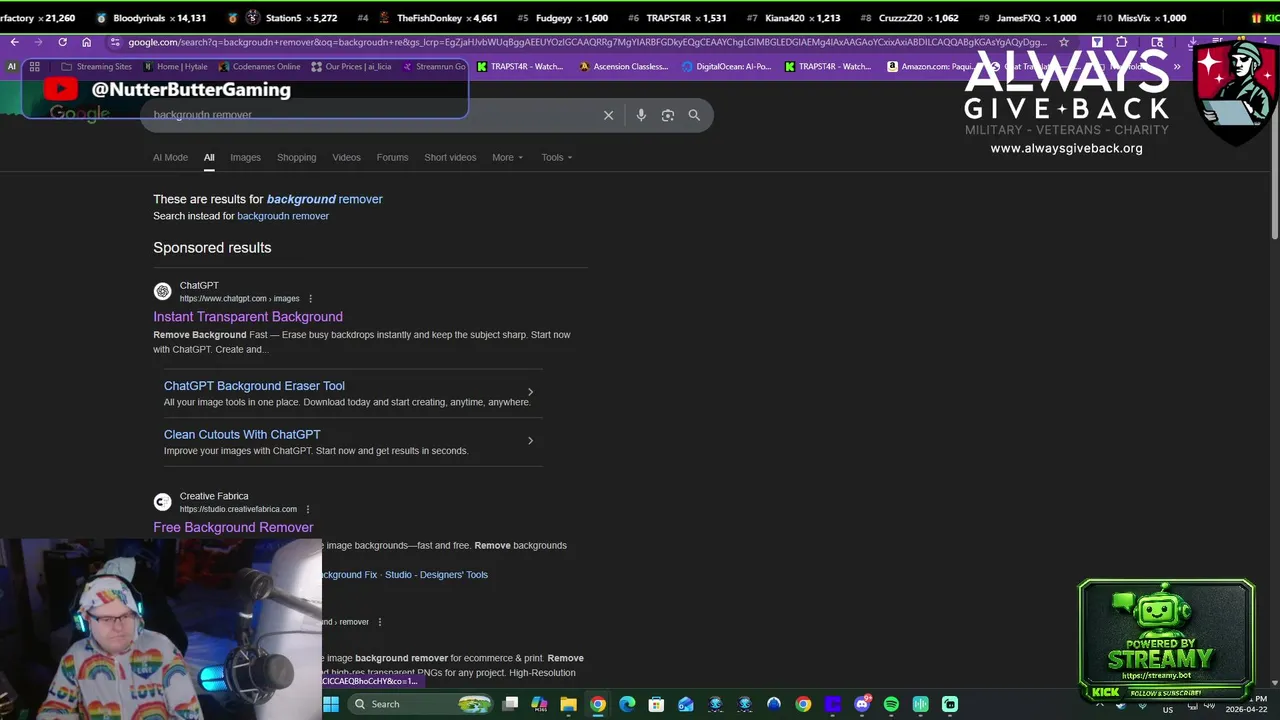
Task: Click the Windows taskbar Search box
Action: pos(421,704)
